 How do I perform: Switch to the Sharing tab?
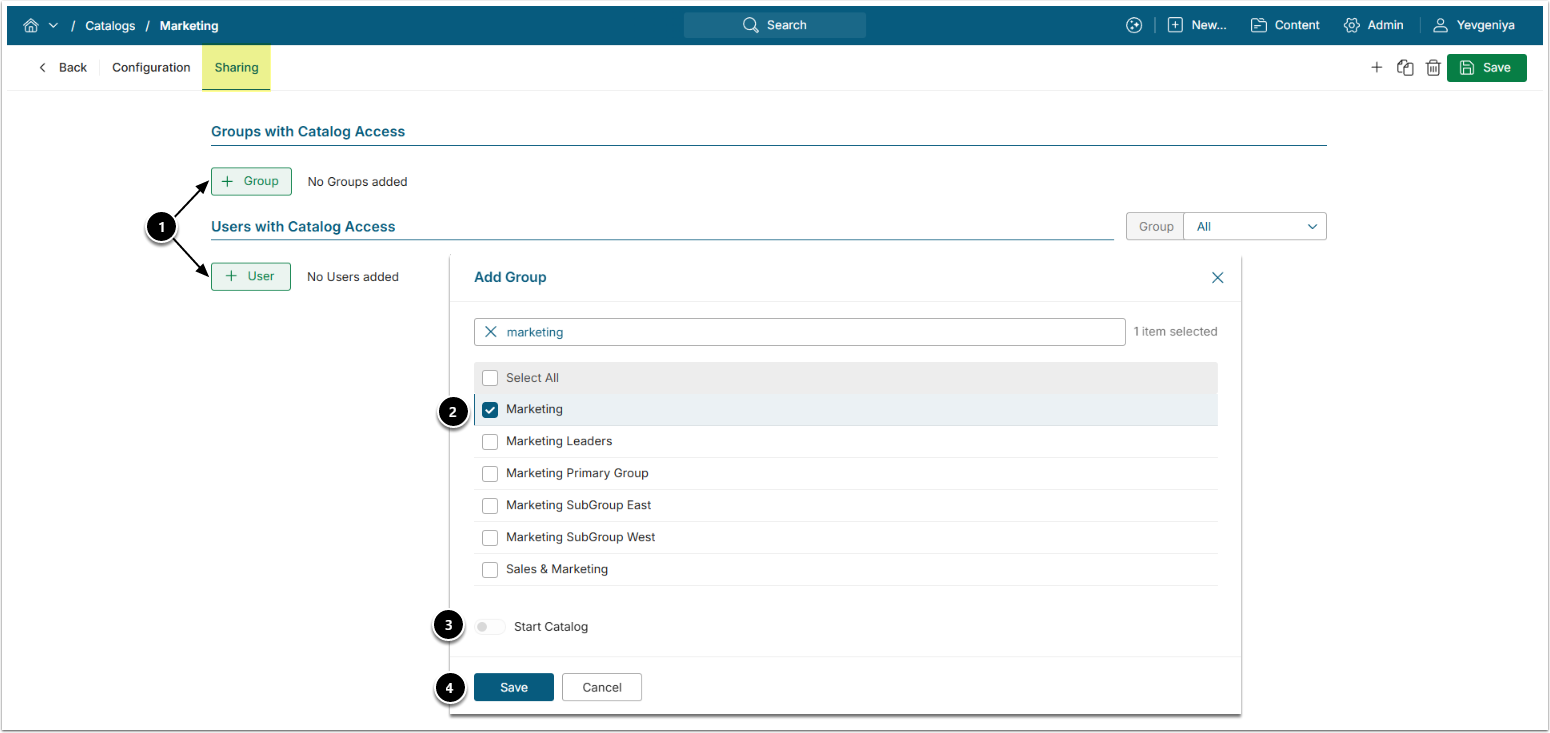236,68
